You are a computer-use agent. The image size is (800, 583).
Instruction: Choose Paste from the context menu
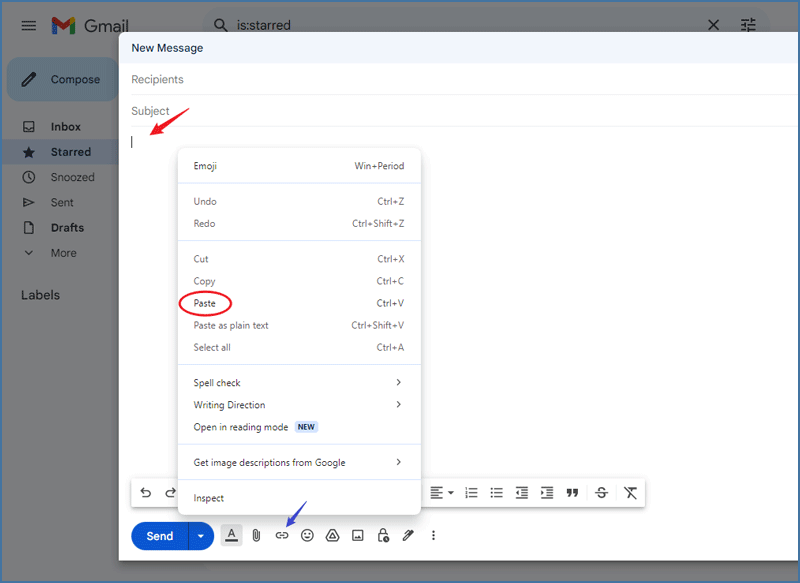click(299, 303)
